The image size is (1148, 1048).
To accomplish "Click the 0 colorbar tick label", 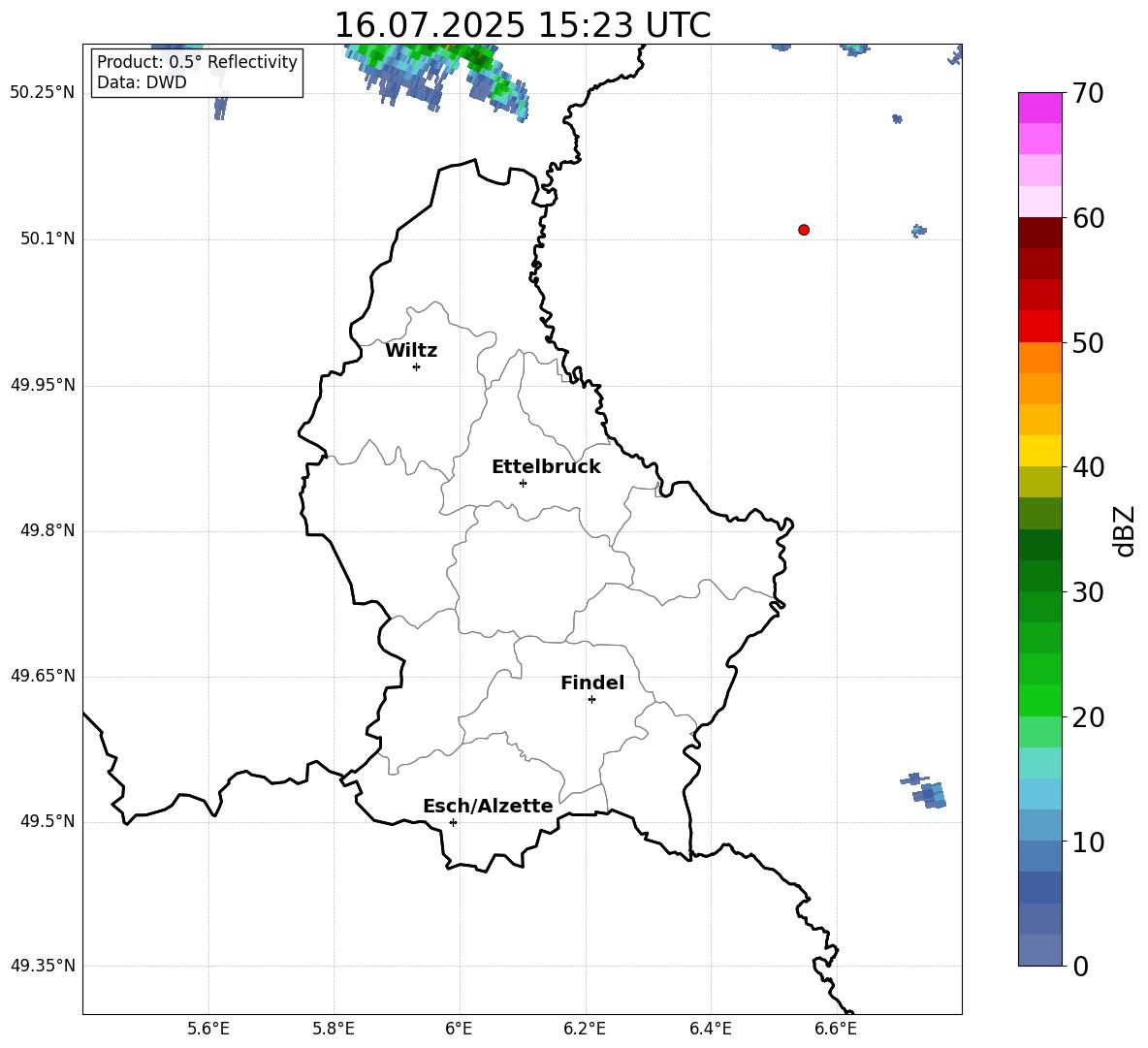I will click(x=1081, y=967).
